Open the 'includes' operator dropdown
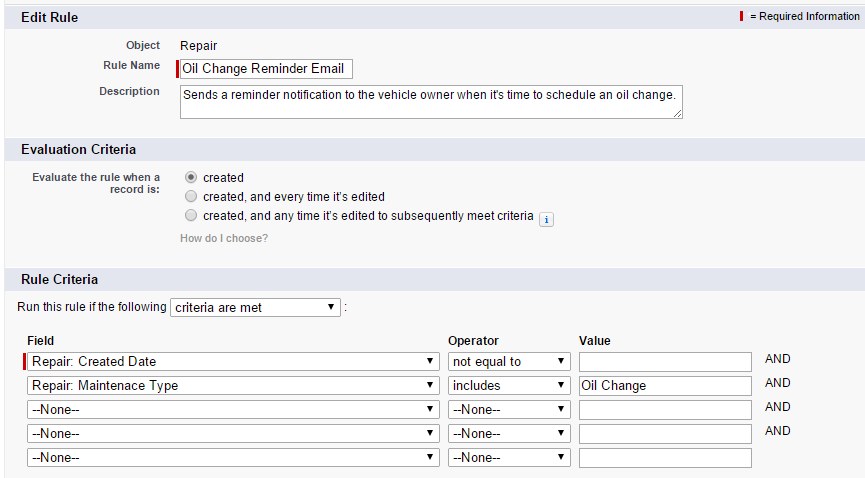Viewport: 865px width, 478px height. click(x=509, y=386)
